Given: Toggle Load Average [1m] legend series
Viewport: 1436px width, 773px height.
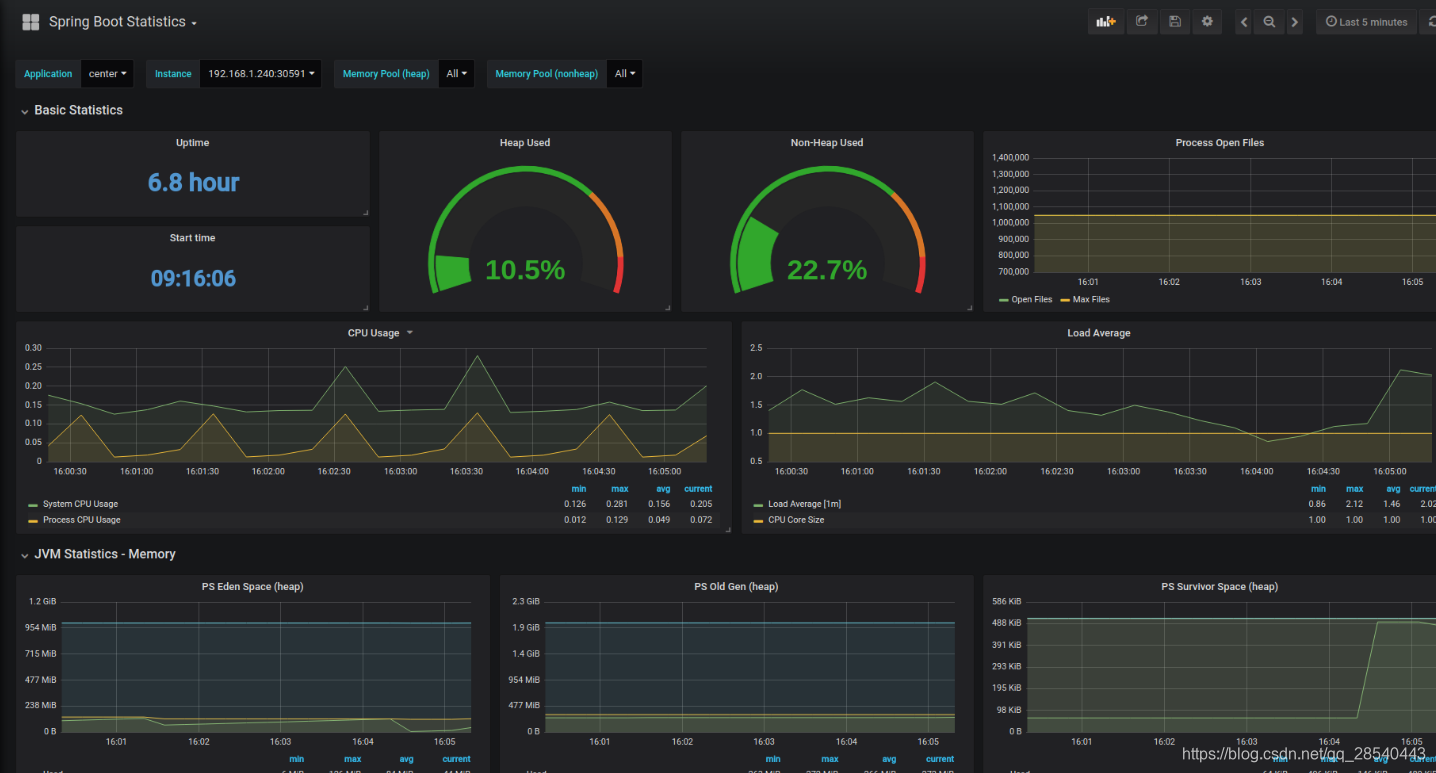Looking at the screenshot, I should click(x=804, y=504).
